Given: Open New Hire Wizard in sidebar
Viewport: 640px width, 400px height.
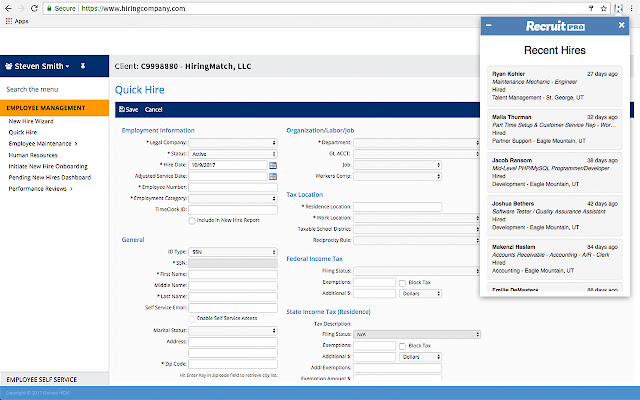Looking at the screenshot, I should pyautogui.click(x=33, y=120).
